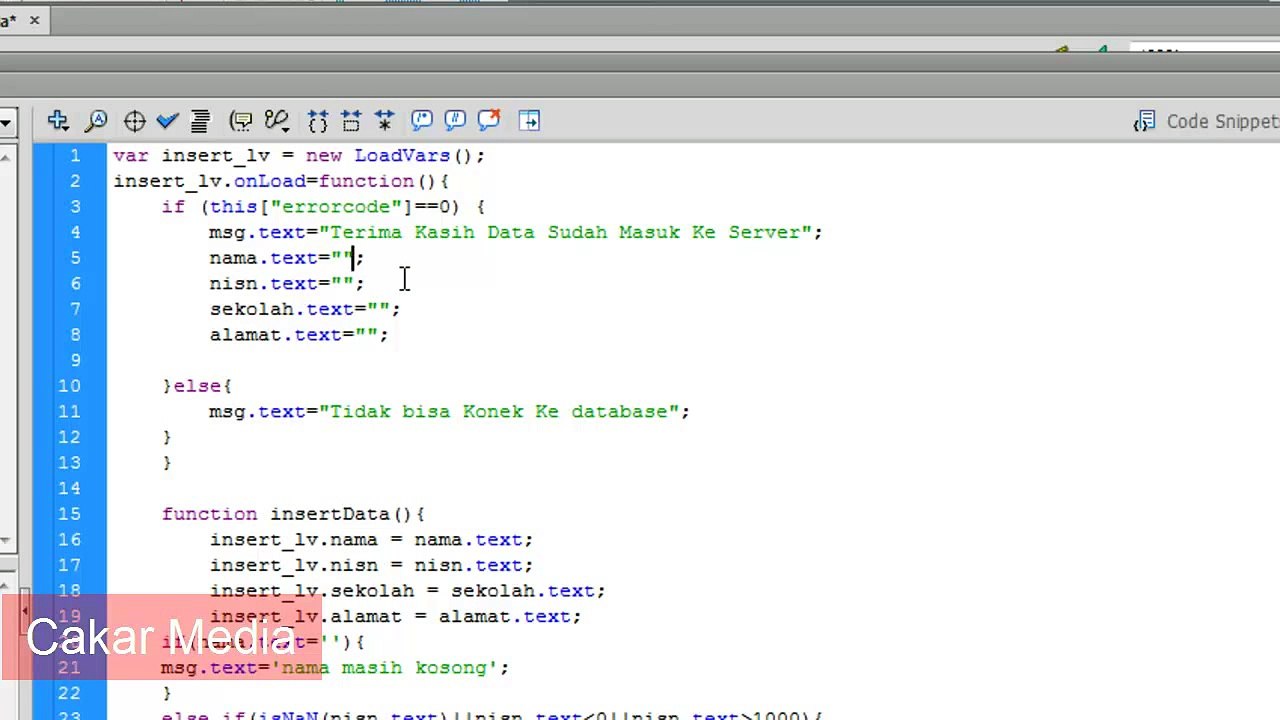This screenshot has width=1280, height=720.
Task: Apply block comment icon
Action: pos(421,121)
